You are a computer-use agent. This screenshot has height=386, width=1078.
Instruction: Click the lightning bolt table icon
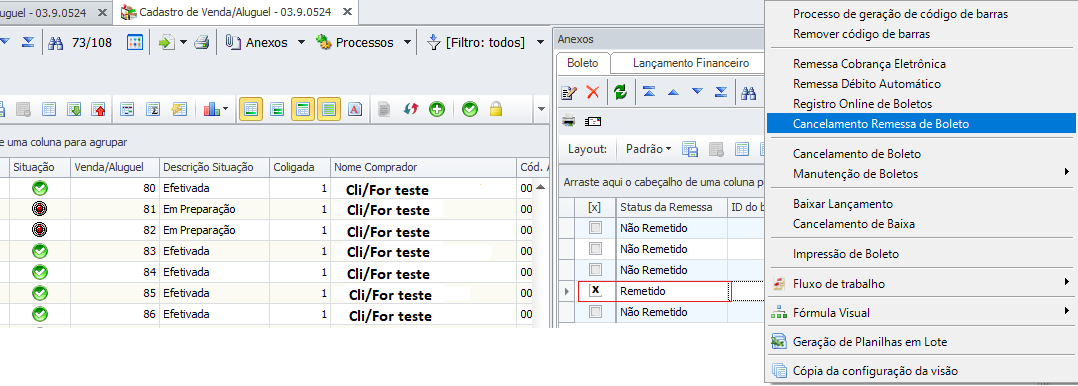179,109
